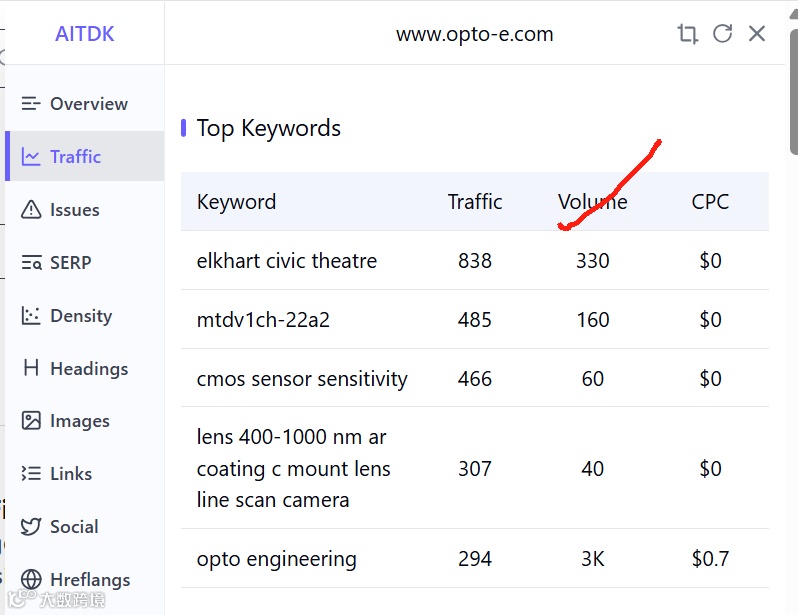Click the Overview icon in sidebar

pos(31,104)
